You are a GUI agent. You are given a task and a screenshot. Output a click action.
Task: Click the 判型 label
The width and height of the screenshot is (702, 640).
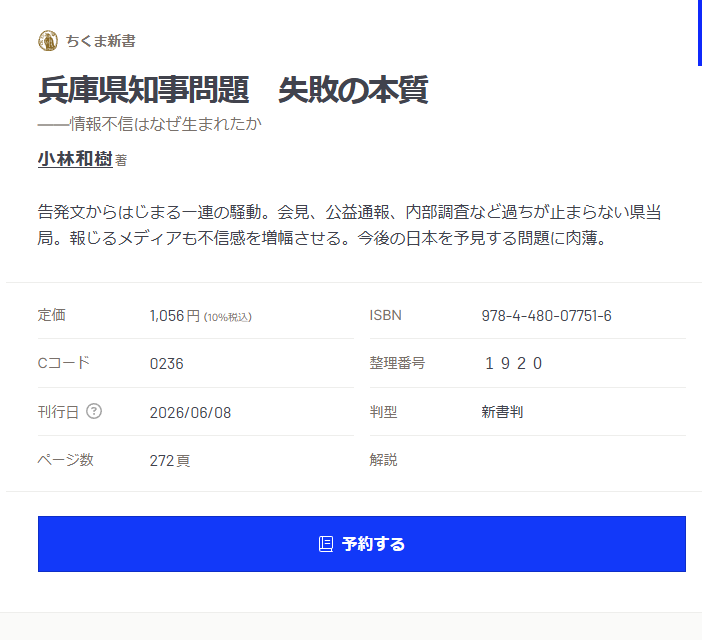point(383,412)
